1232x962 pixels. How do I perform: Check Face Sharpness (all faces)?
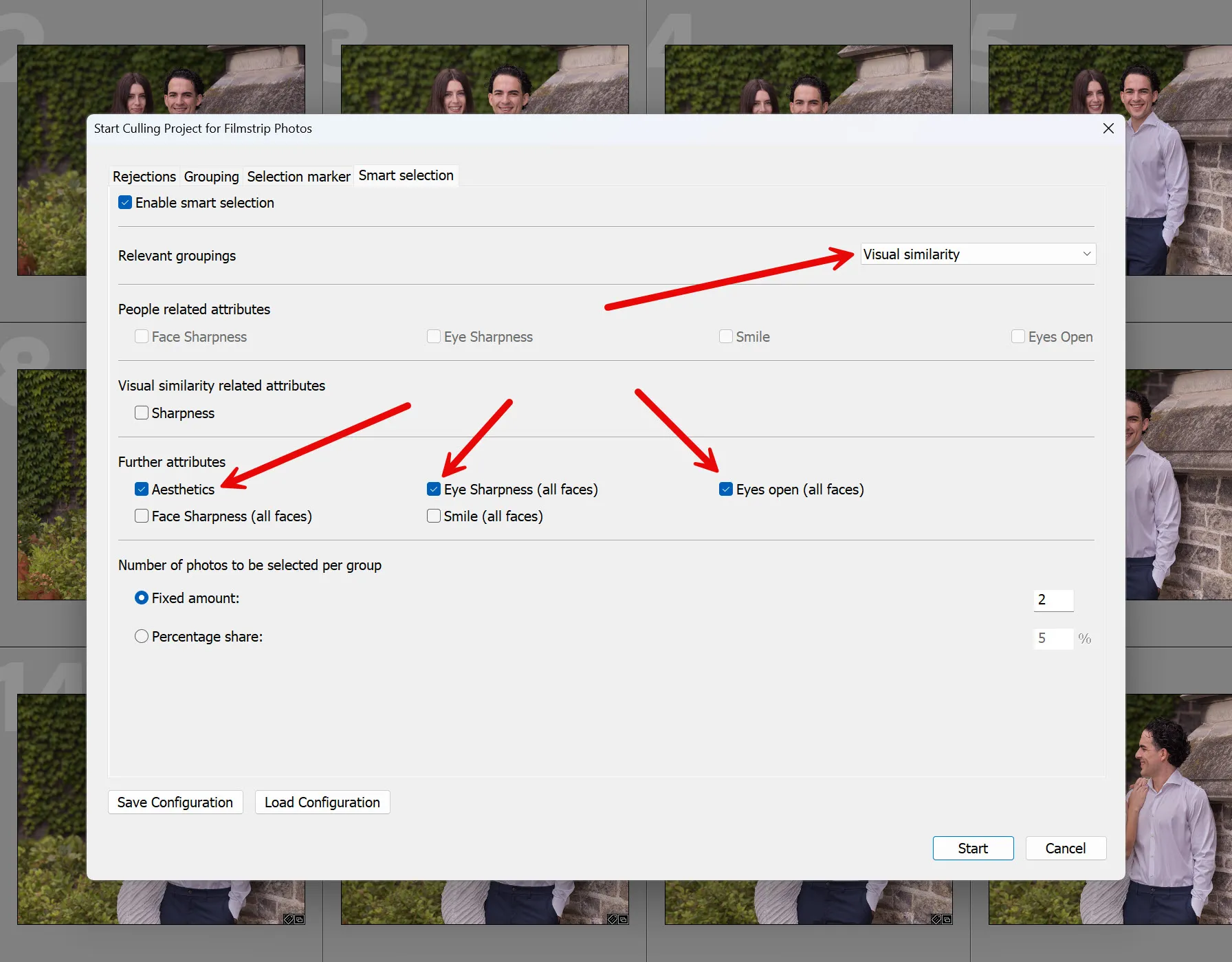point(141,516)
